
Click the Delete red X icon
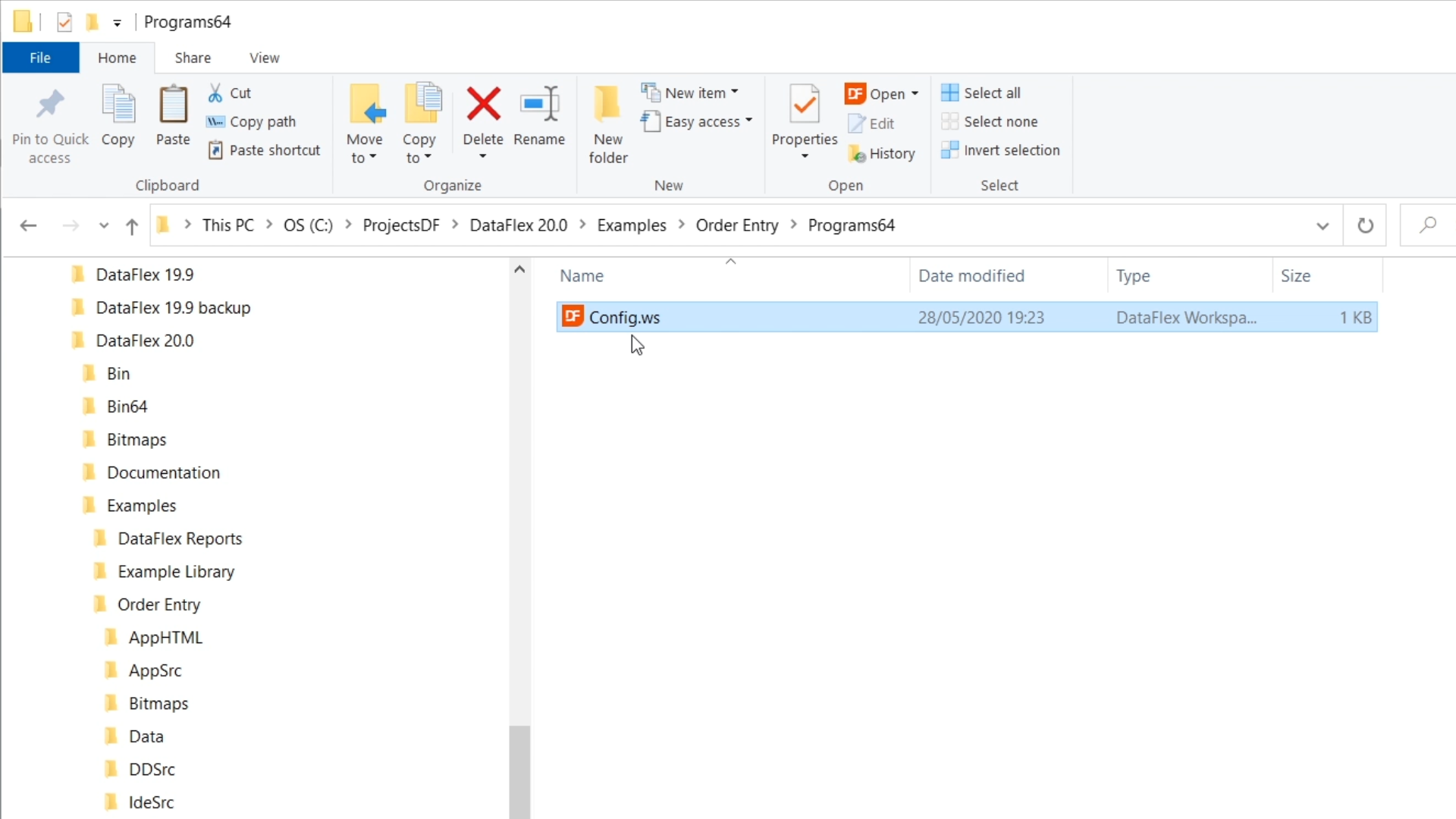click(x=483, y=105)
